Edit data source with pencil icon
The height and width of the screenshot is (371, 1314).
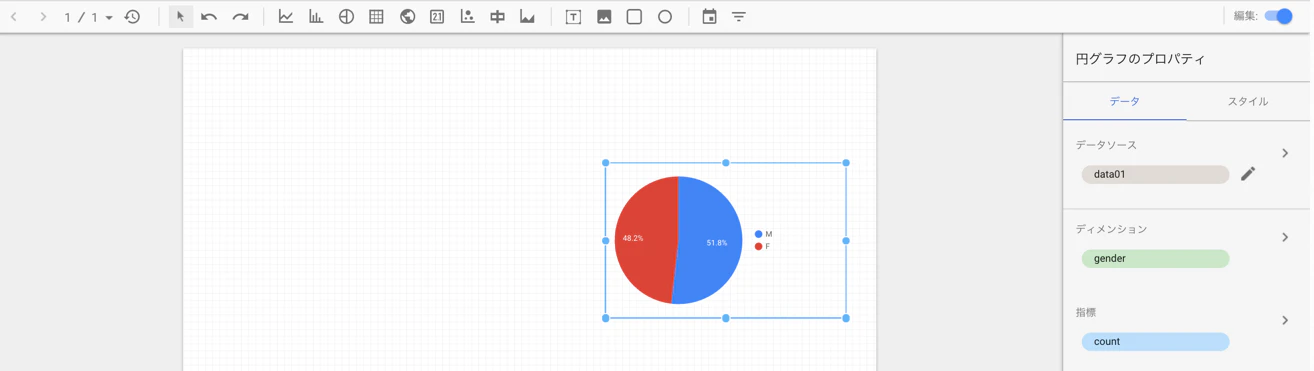[1248, 174]
